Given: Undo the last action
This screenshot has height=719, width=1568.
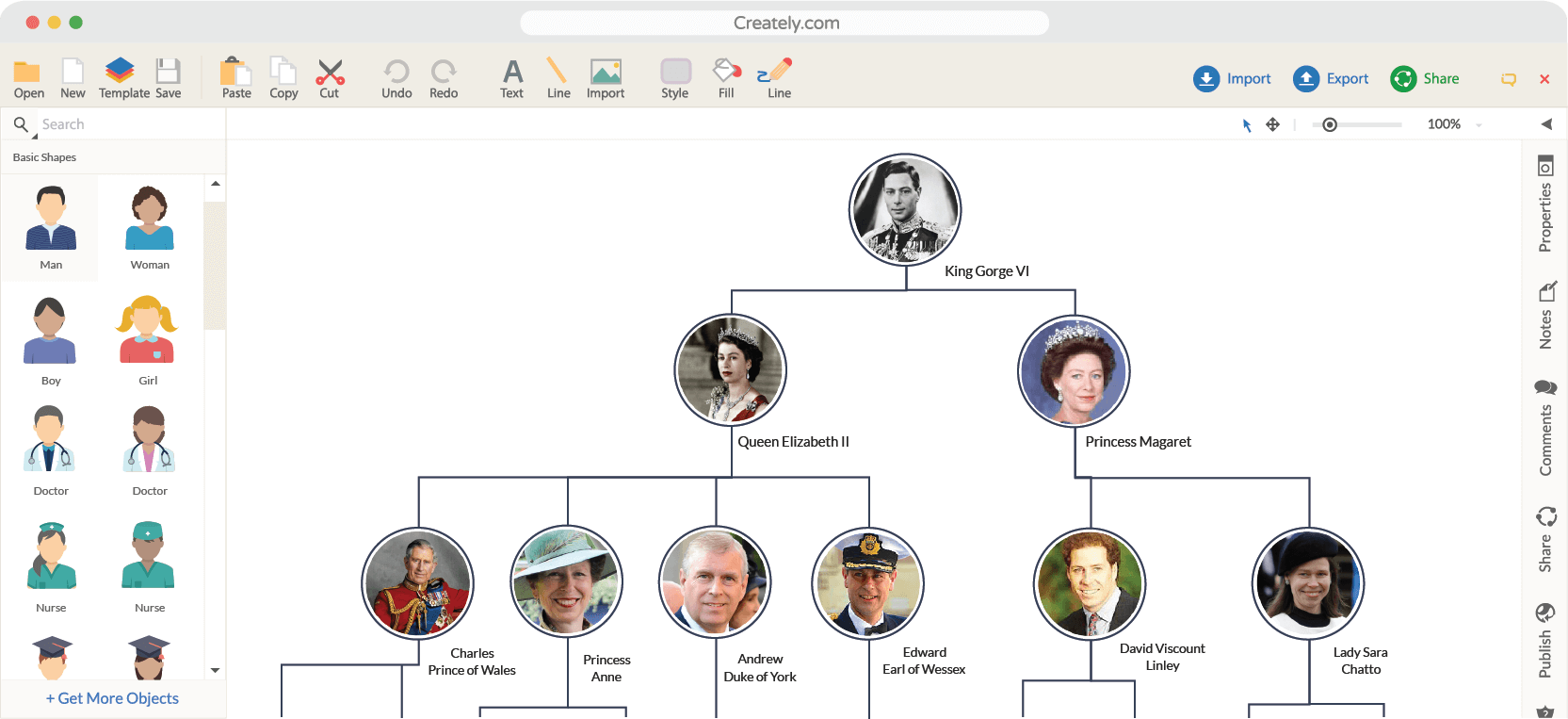Looking at the screenshot, I should tap(396, 77).
